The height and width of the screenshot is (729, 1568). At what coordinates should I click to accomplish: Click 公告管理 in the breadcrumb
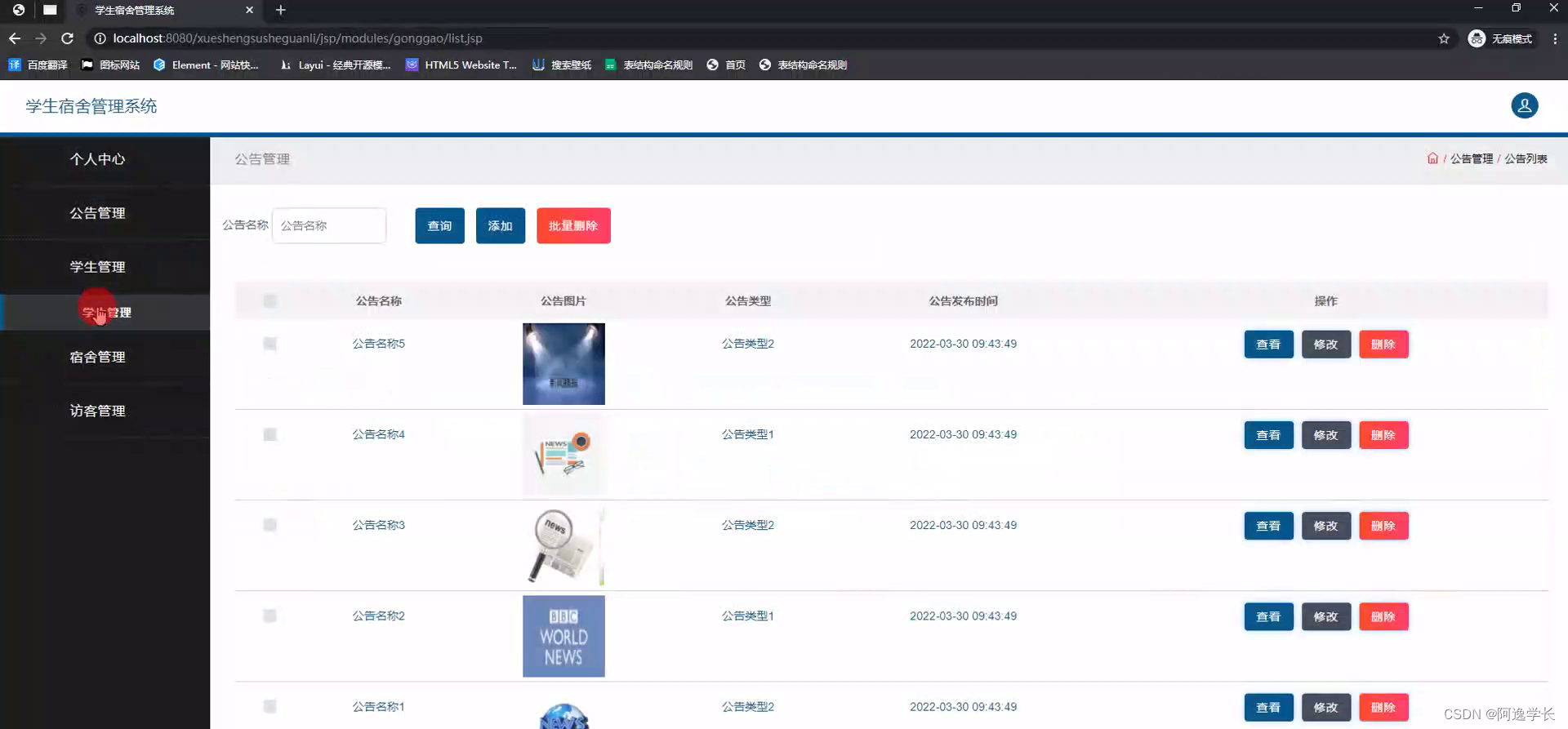click(1472, 158)
